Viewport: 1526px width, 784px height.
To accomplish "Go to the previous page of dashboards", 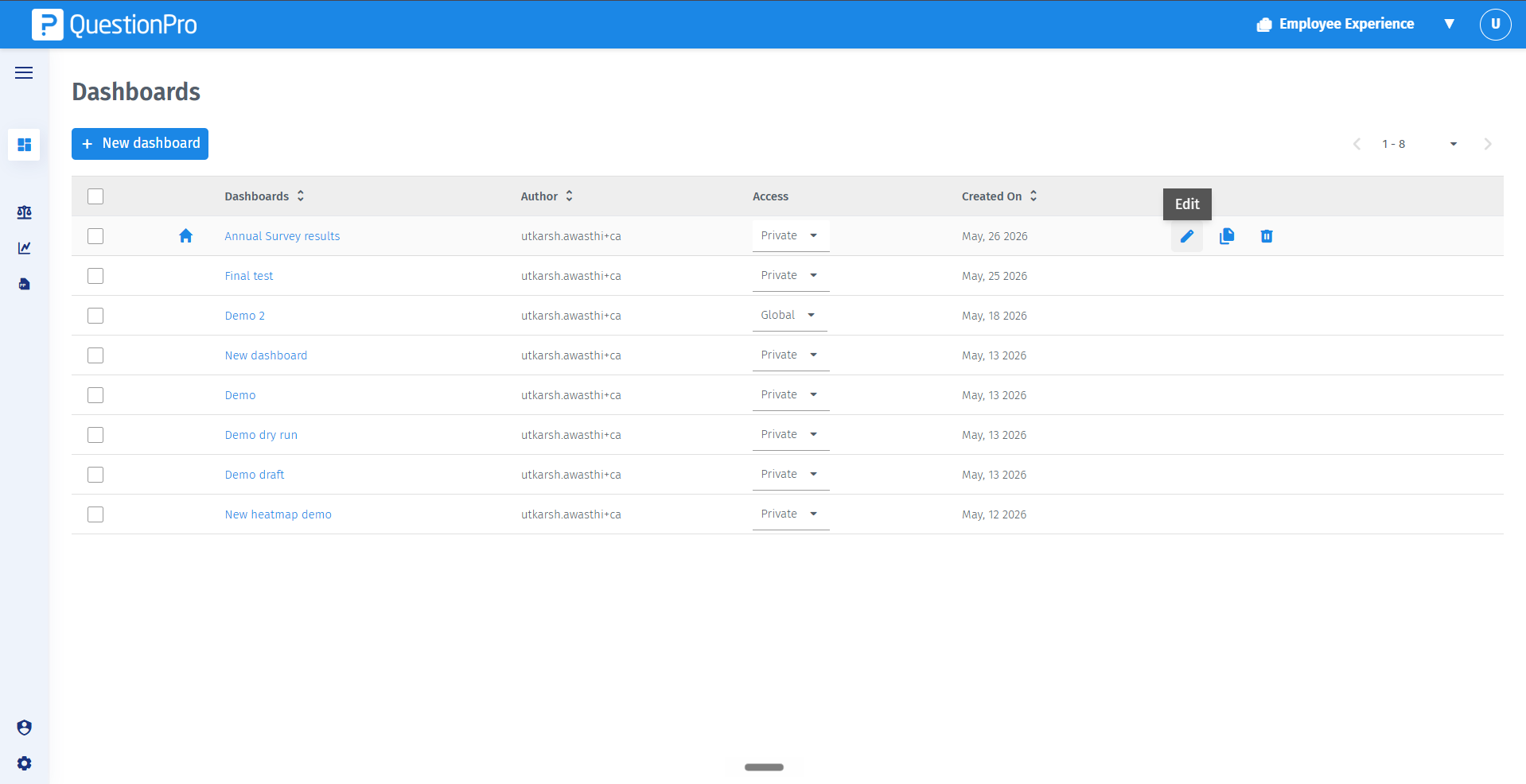I will (x=1357, y=144).
